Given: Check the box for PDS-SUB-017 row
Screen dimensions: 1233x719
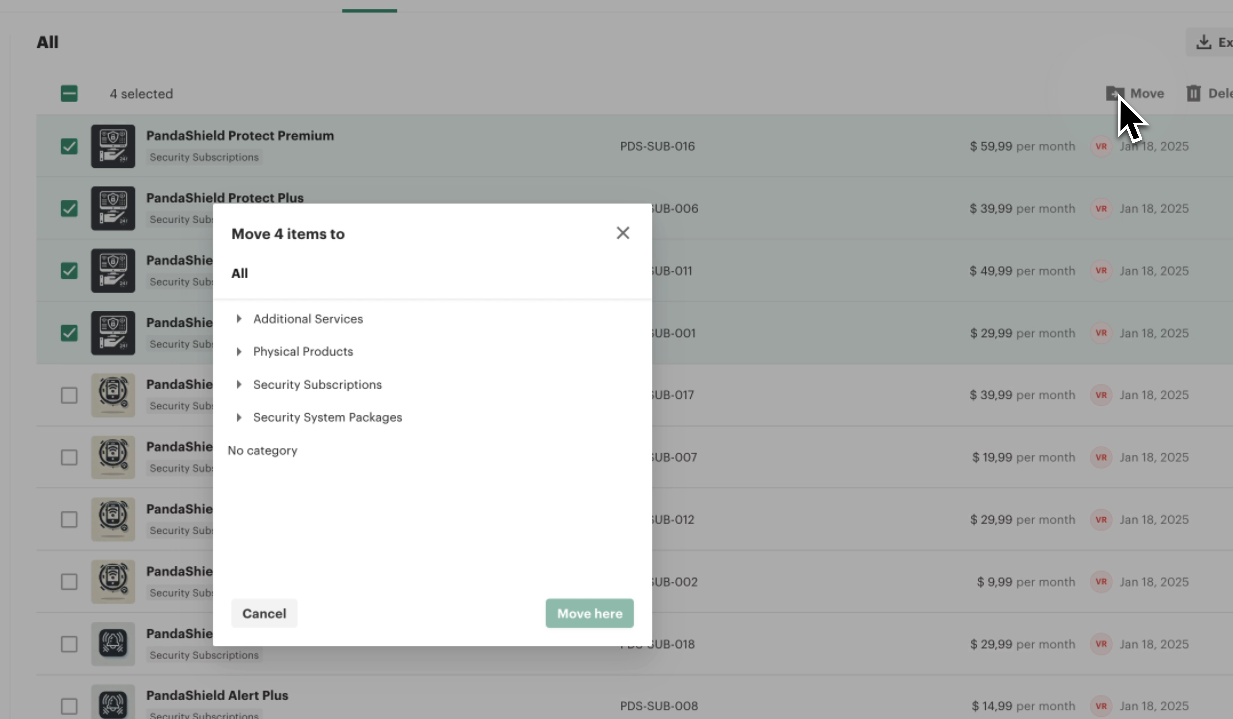Looking at the screenshot, I should [69, 395].
